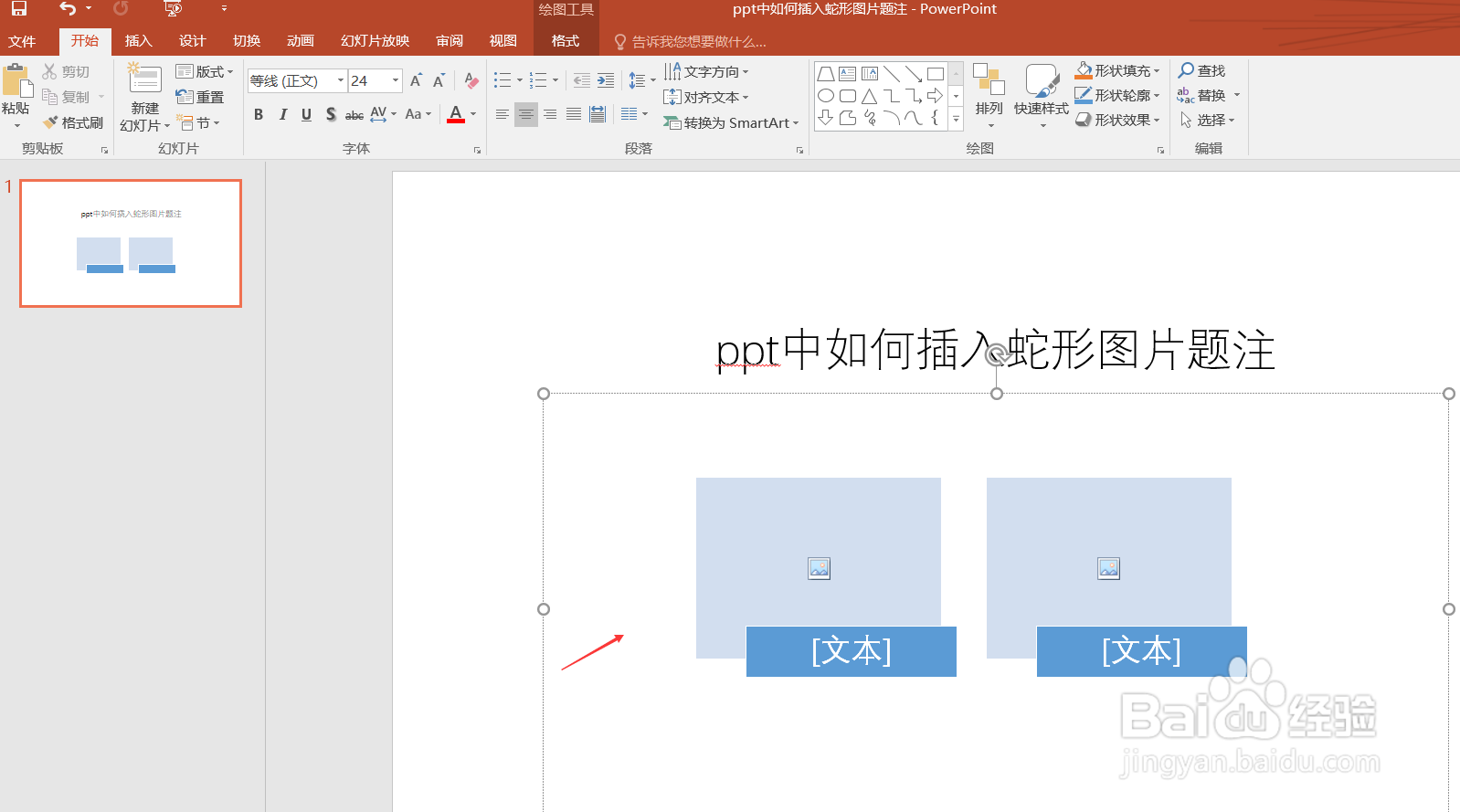Click Reset (重置) slide button
This screenshot has width=1460, height=812.
200,97
